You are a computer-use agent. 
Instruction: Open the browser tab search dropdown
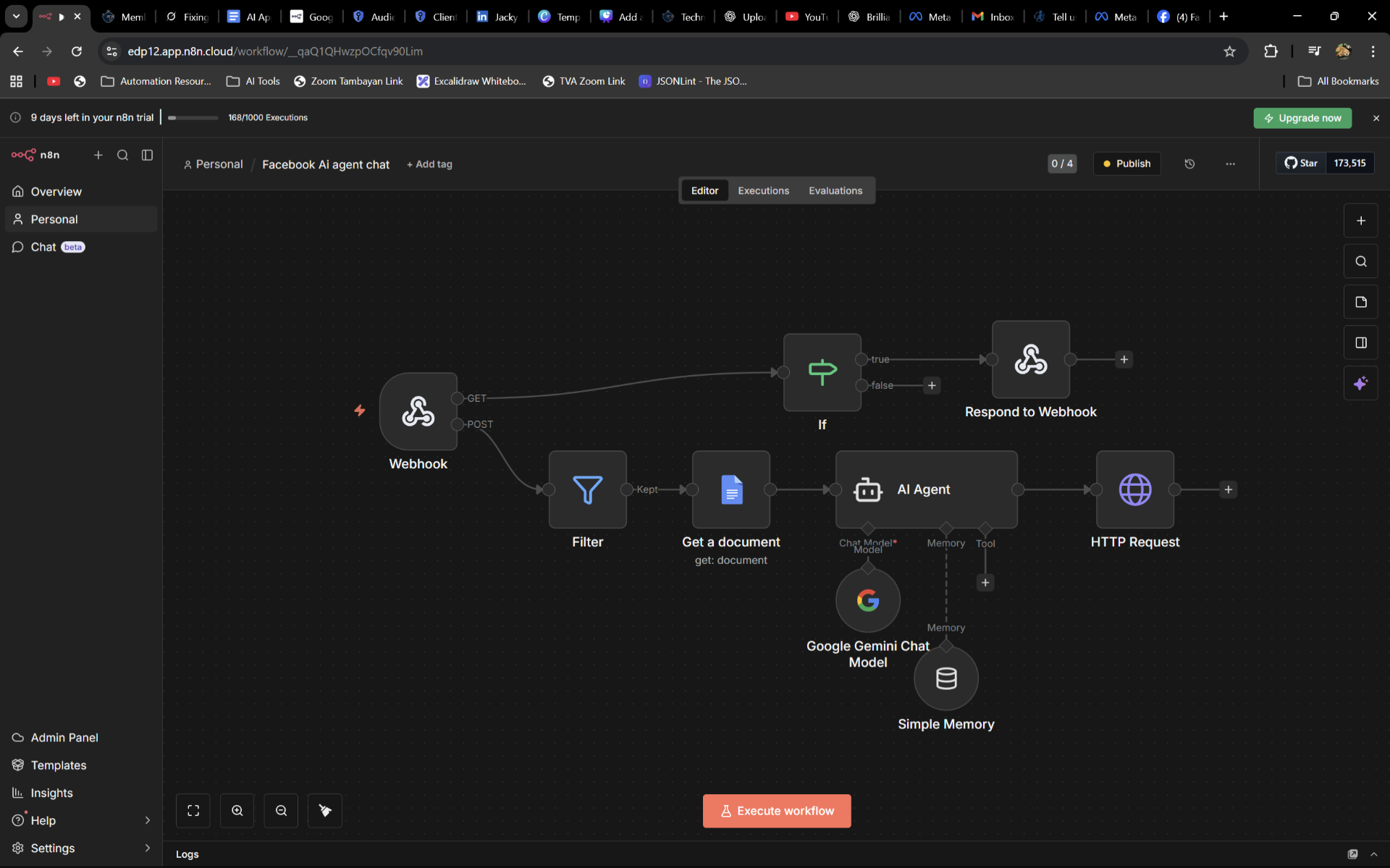[16, 16]
